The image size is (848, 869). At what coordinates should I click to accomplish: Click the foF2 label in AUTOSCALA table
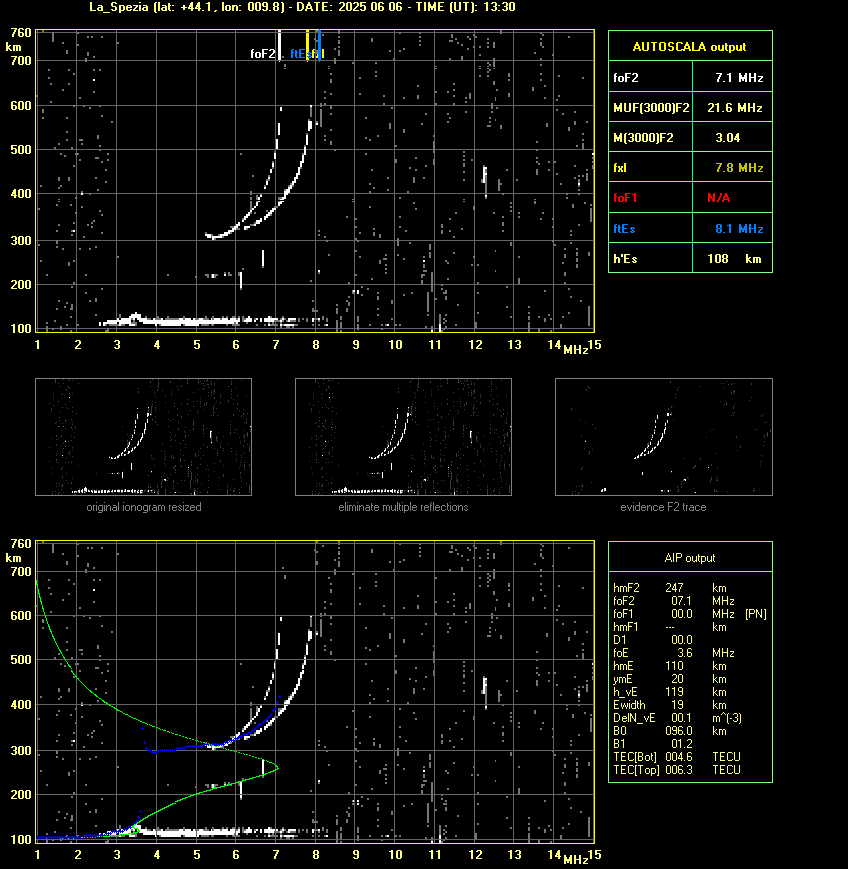pyautogui.click(x=626, y=78)
